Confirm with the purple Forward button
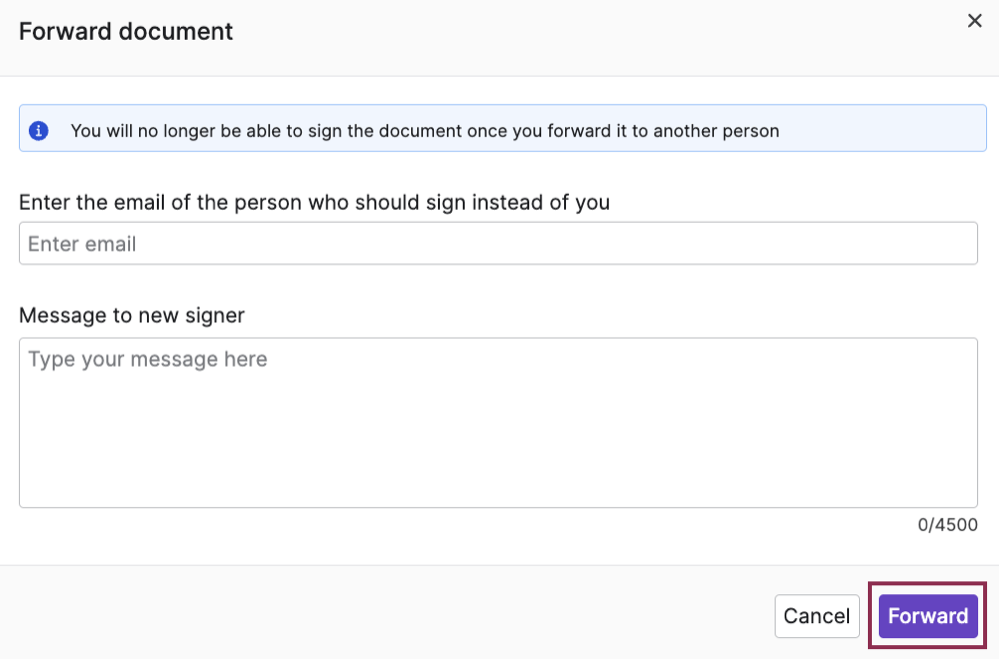The height and width of the screenshot is (659, 999). 928,616
